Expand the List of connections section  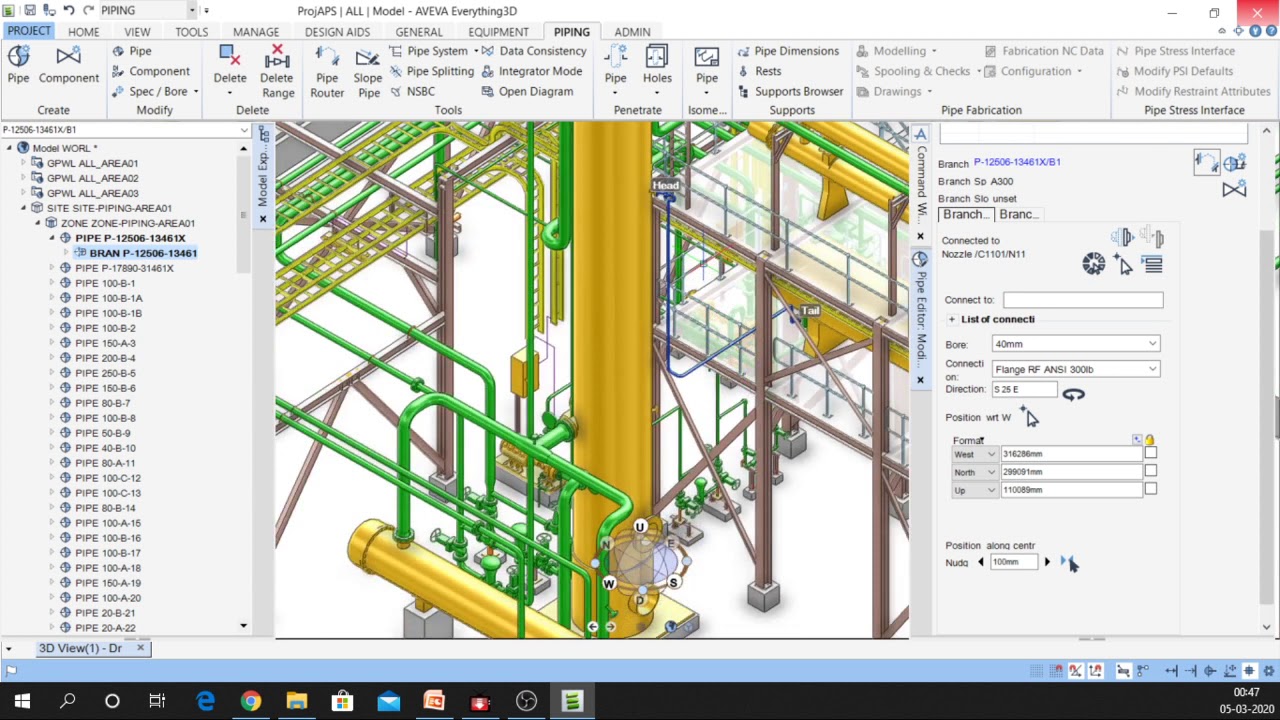951,319
